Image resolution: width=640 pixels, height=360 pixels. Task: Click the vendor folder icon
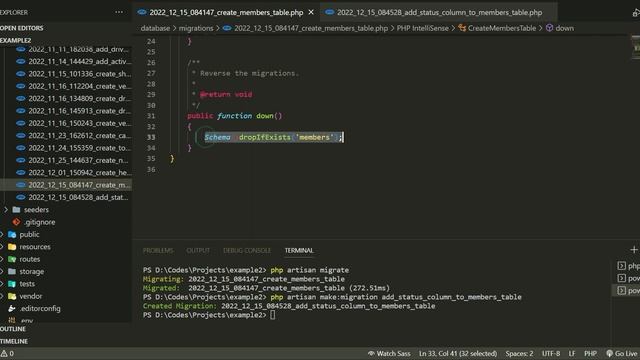tap(12, 296)
